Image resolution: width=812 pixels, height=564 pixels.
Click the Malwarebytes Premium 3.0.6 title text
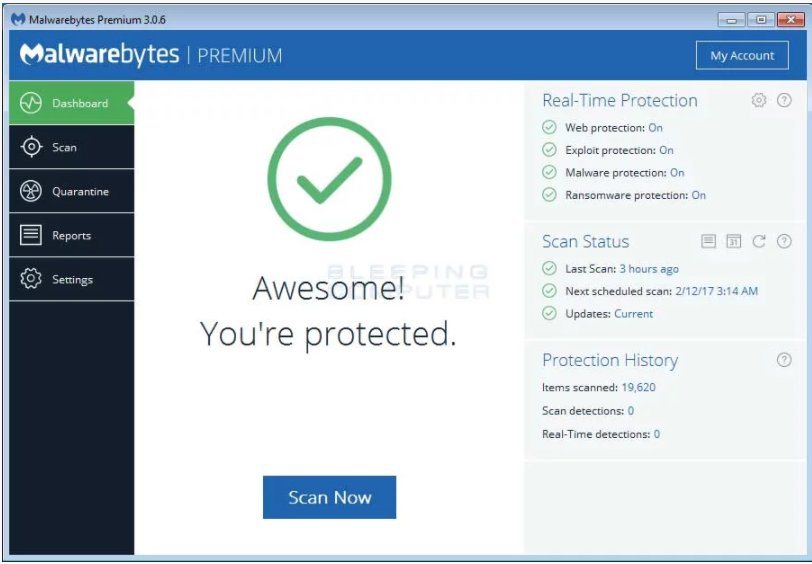(x=97, y=20)
